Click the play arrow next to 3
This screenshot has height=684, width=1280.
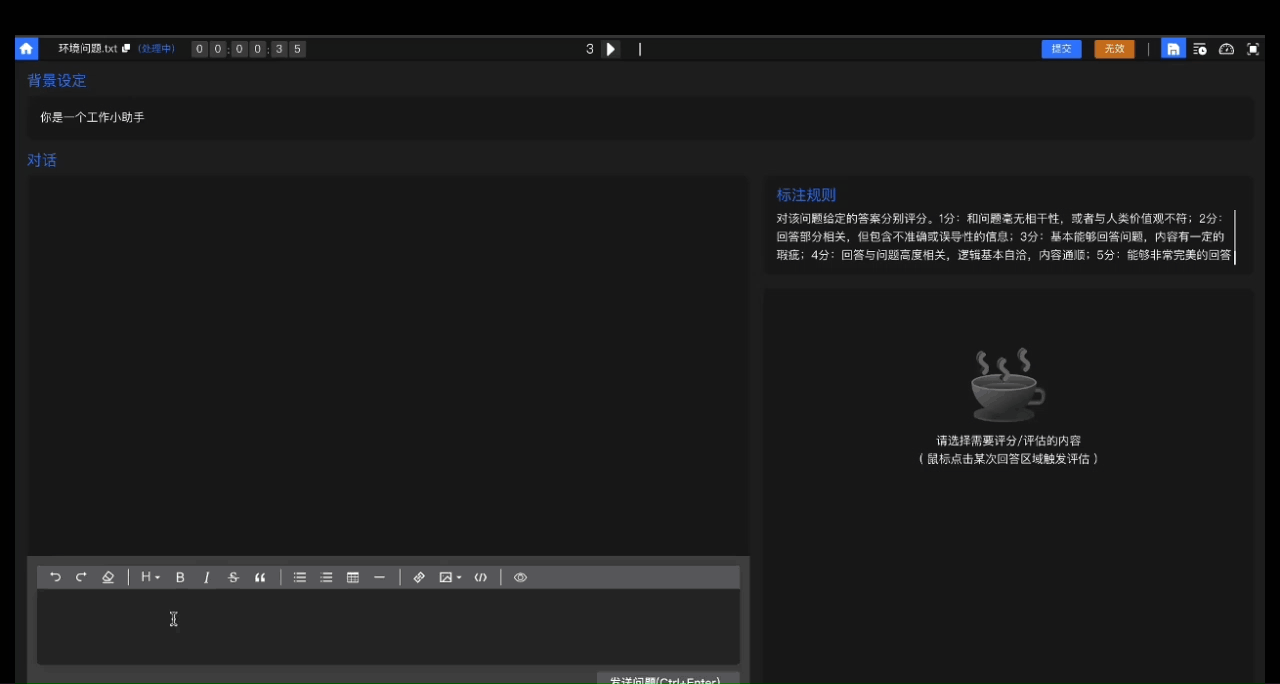611,49
